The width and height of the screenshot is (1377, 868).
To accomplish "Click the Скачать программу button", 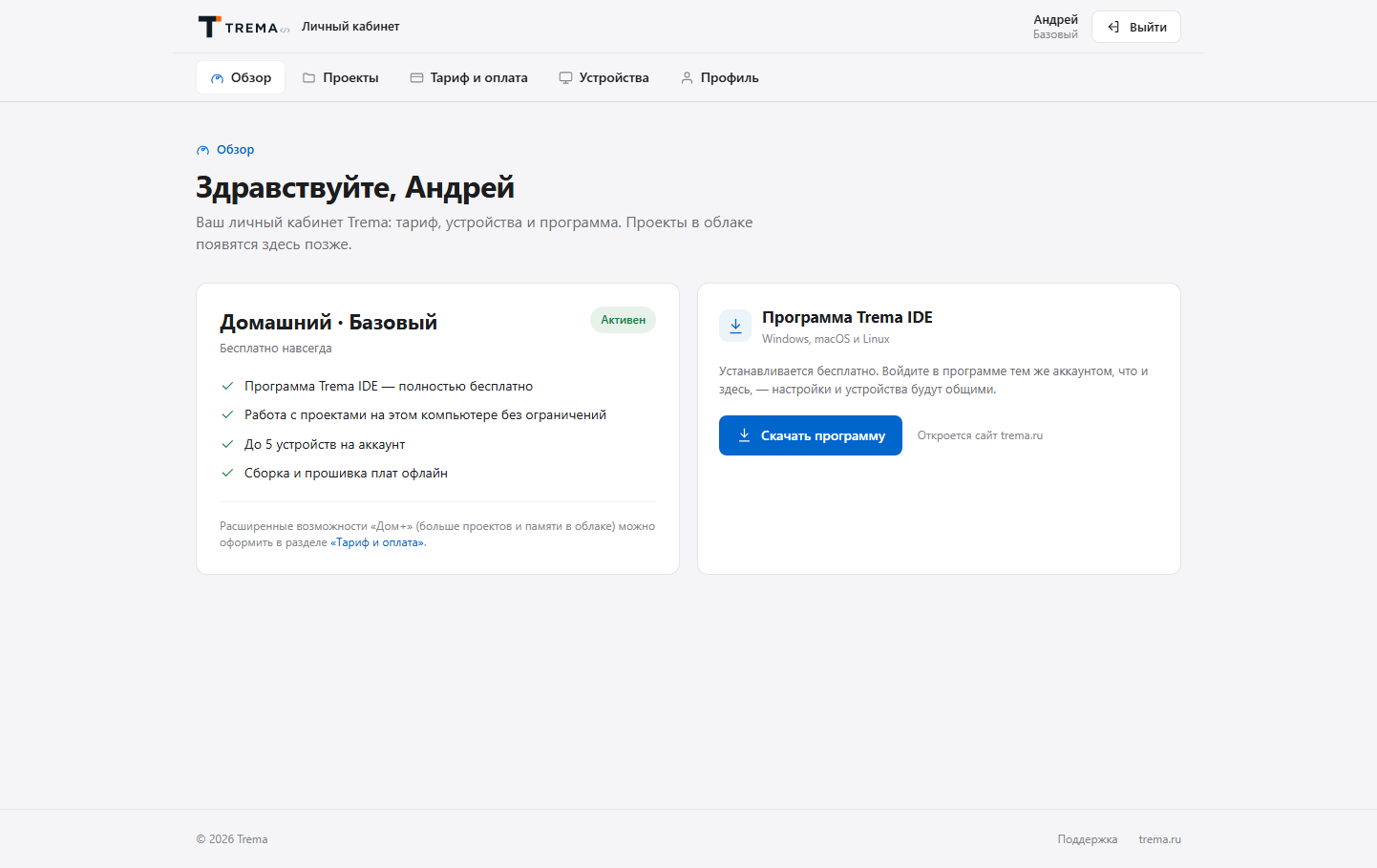I will 811,435.
